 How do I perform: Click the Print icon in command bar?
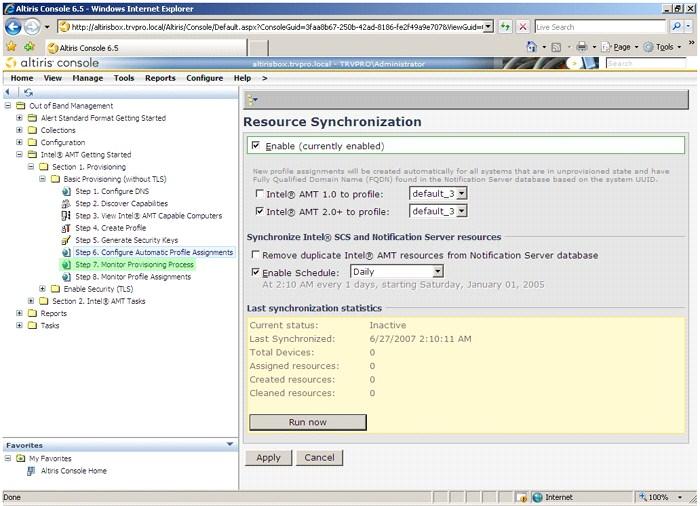pyautogui.click(x=581, y=47)
